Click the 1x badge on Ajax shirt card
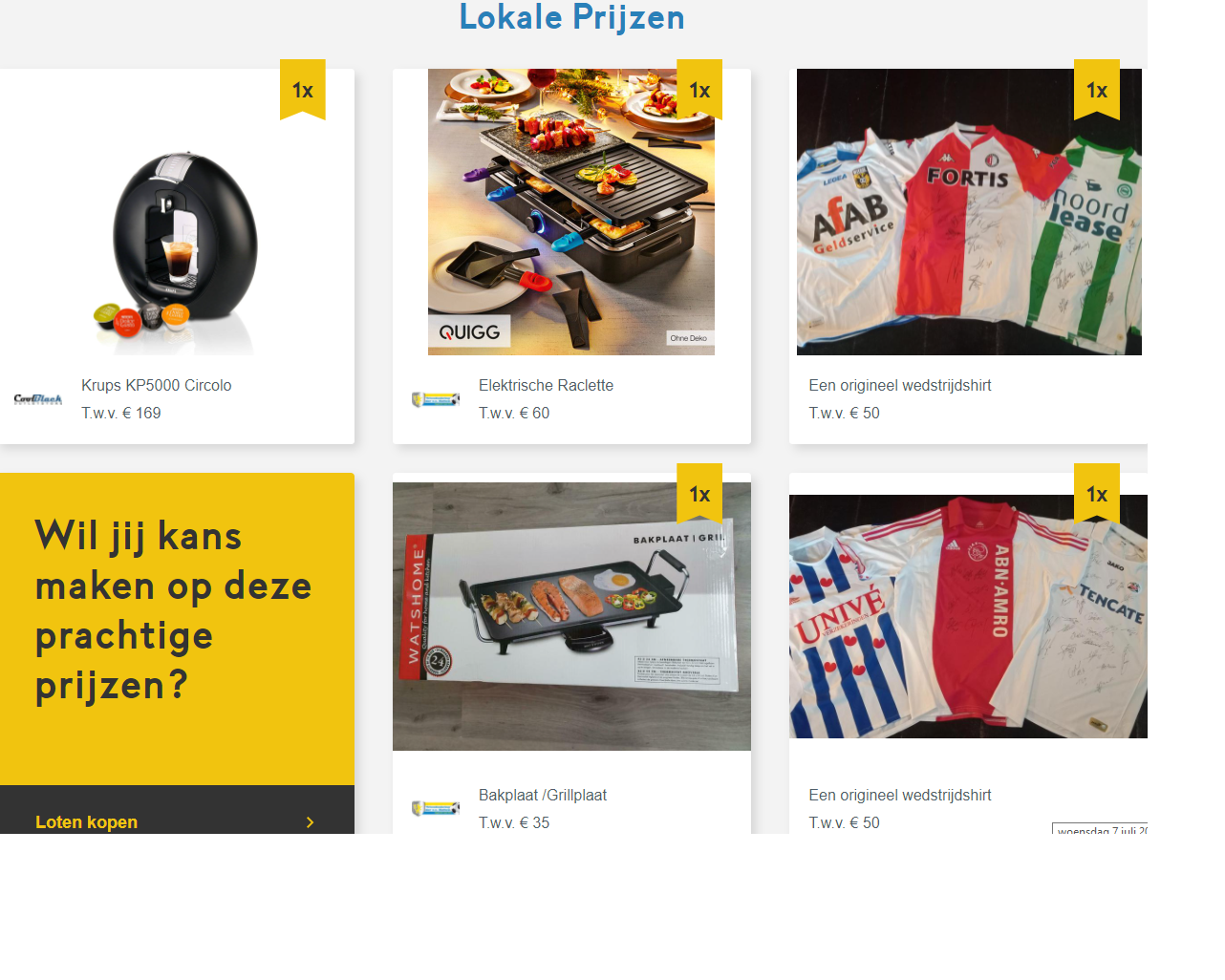 coord(1097,494)
